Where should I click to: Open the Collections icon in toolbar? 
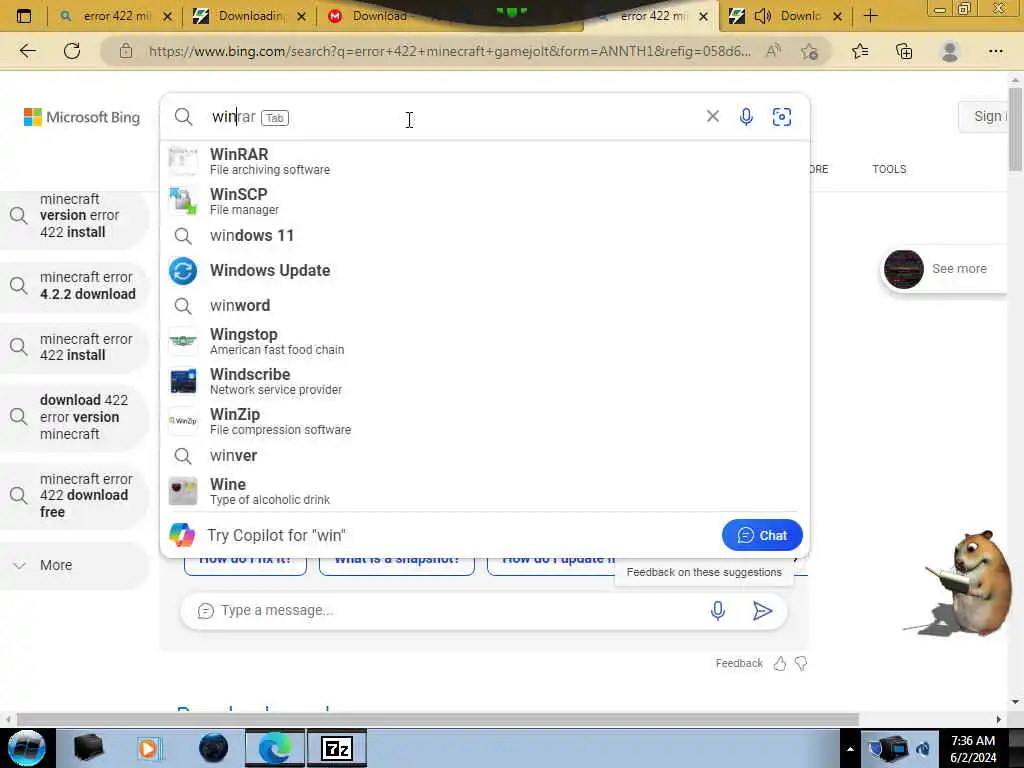click(904, 51)
